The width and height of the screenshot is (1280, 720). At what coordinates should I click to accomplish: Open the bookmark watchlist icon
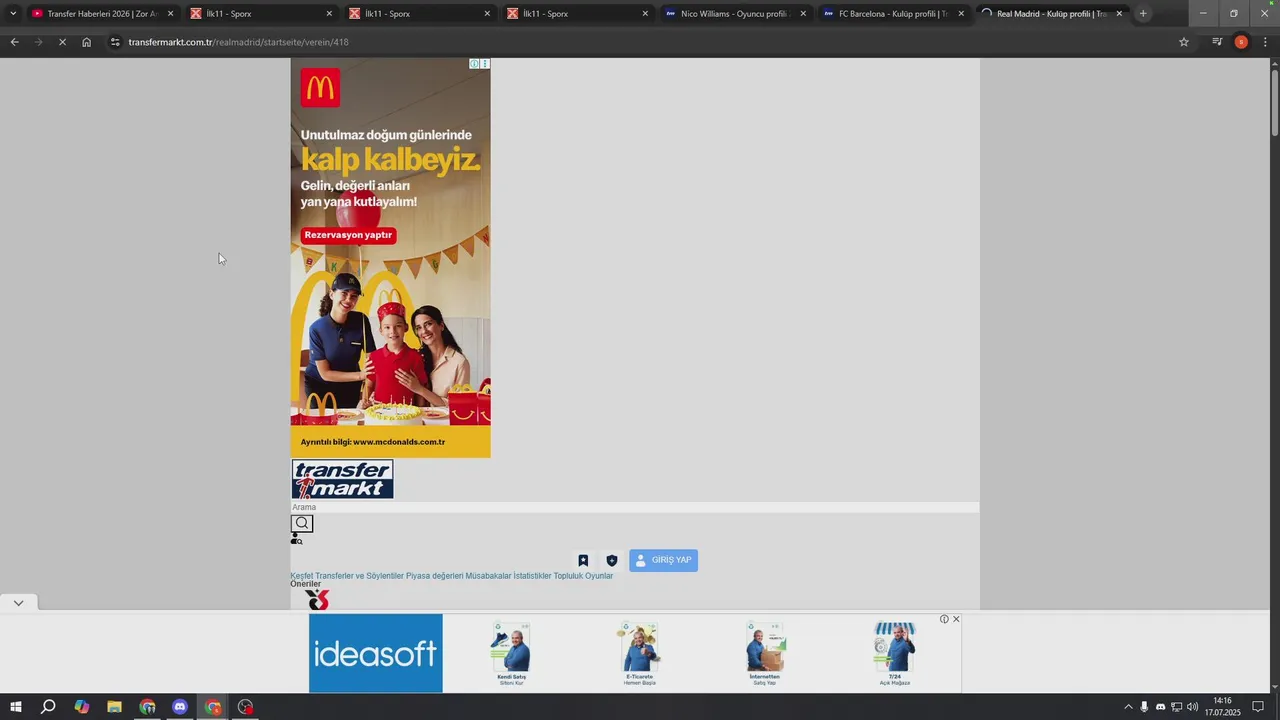(583, 561)
